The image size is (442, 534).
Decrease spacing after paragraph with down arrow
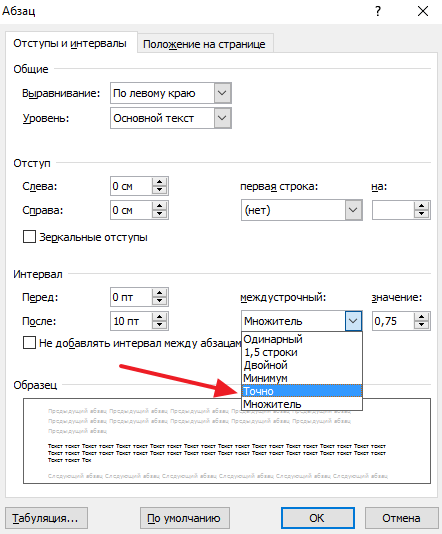click(159, 325)
